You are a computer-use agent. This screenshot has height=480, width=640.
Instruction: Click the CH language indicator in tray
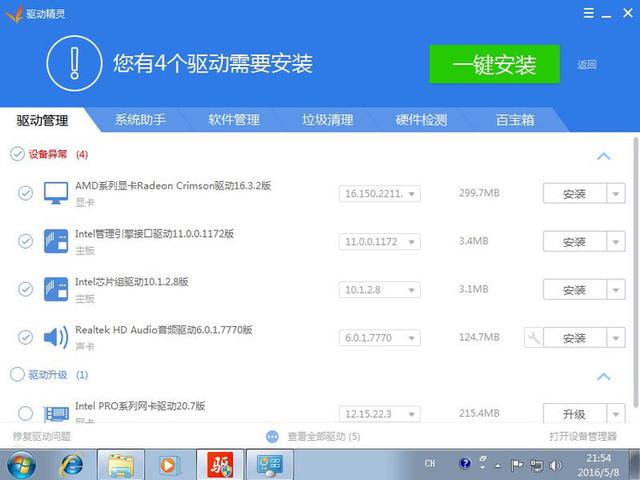tap(430, 463)
